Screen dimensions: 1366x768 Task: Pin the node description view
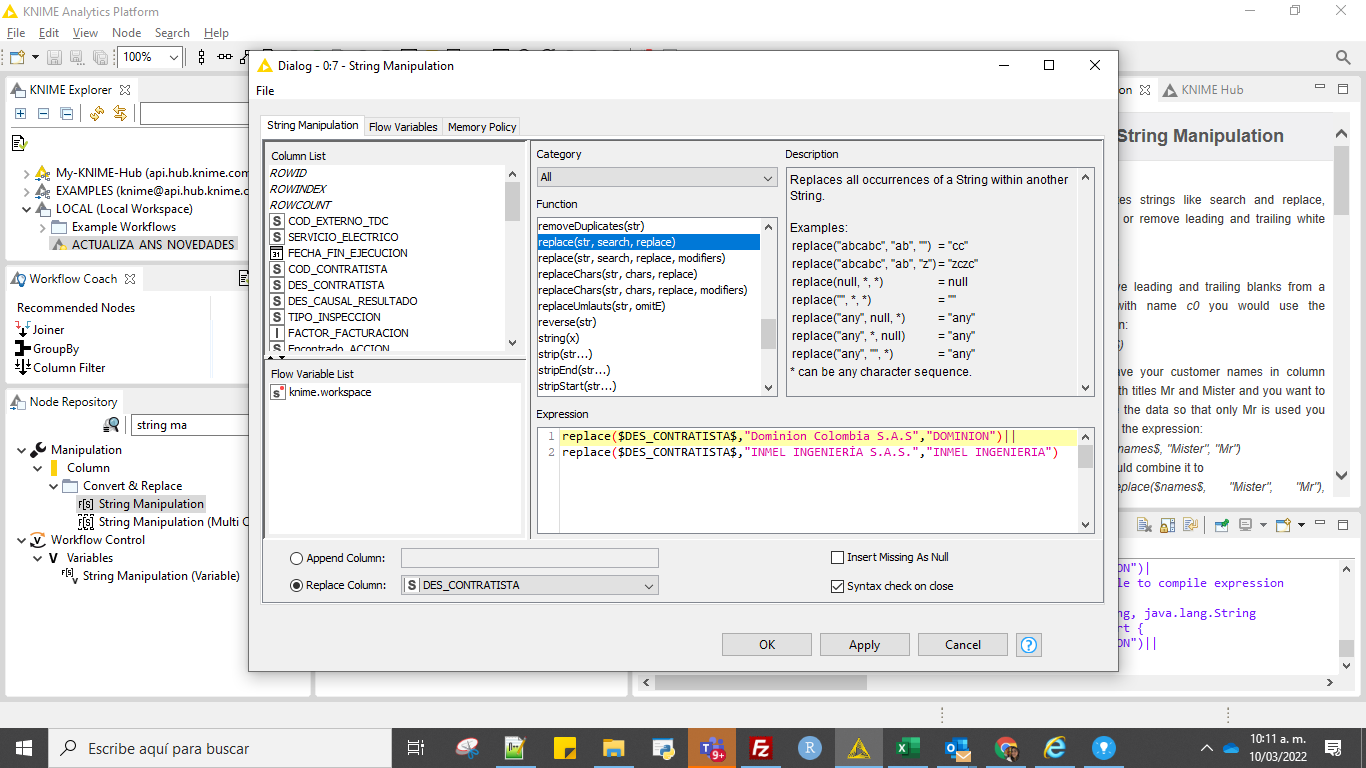pyautogui.click(x=1221, y=524)
